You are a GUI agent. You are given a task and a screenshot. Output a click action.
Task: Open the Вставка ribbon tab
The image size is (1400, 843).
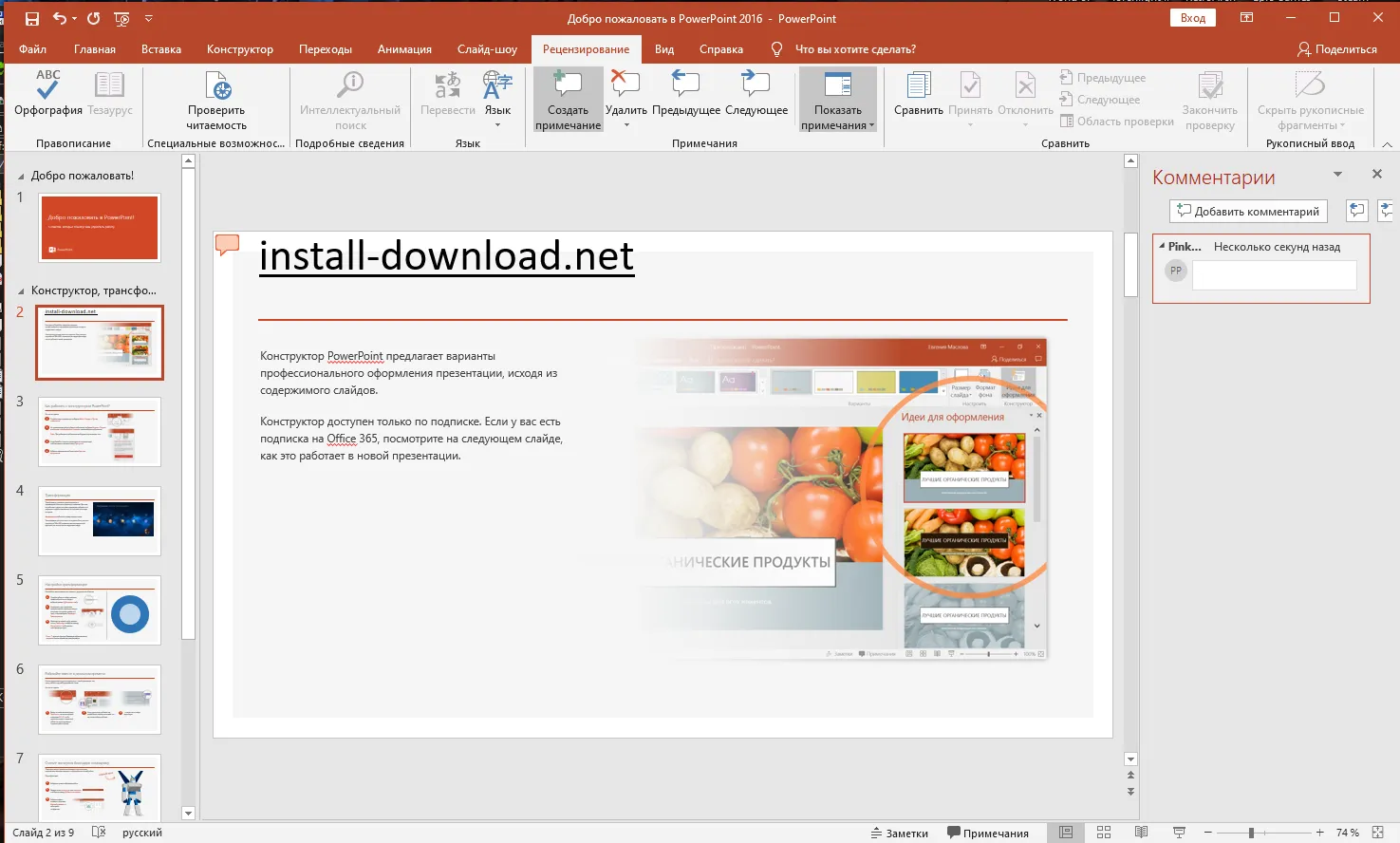point(160,49)
